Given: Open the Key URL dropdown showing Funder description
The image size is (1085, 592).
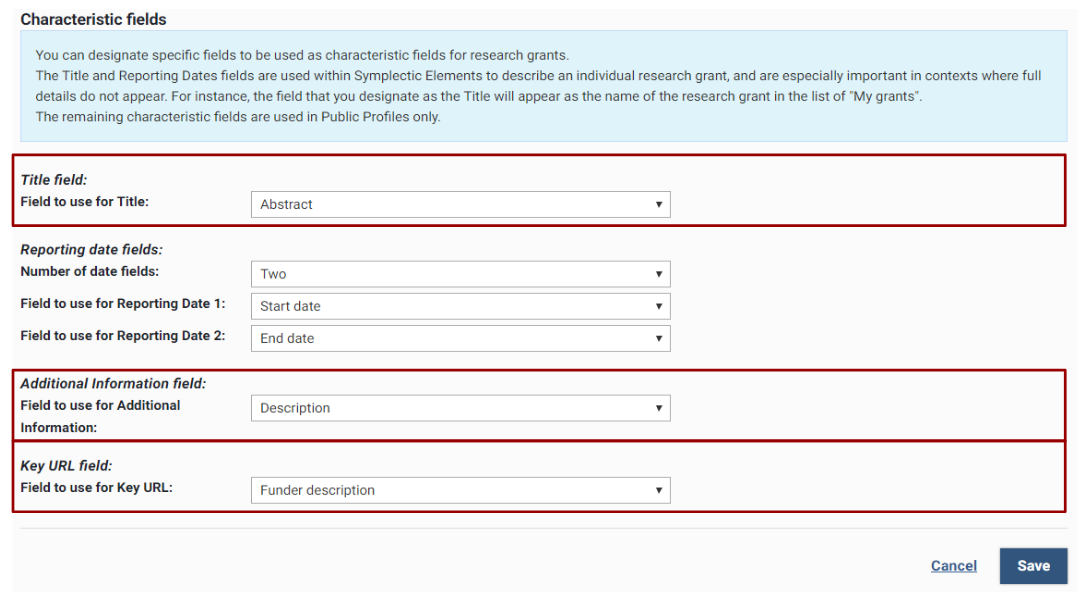Looking at the screenshot, I should tap(460, 490).
